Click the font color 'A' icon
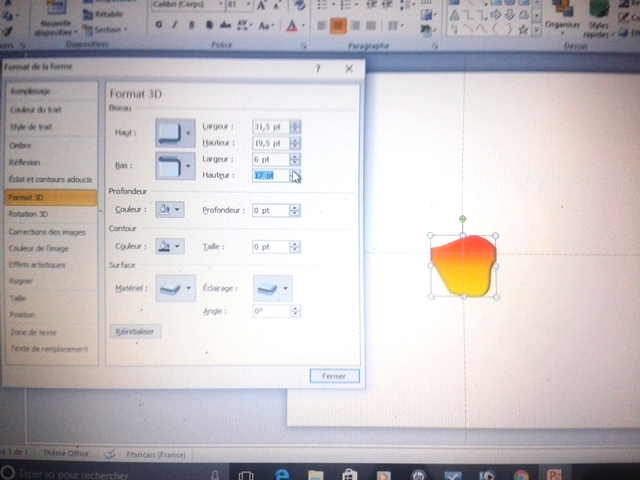Screen dimensions: 640x480 [x=292, y=25]
